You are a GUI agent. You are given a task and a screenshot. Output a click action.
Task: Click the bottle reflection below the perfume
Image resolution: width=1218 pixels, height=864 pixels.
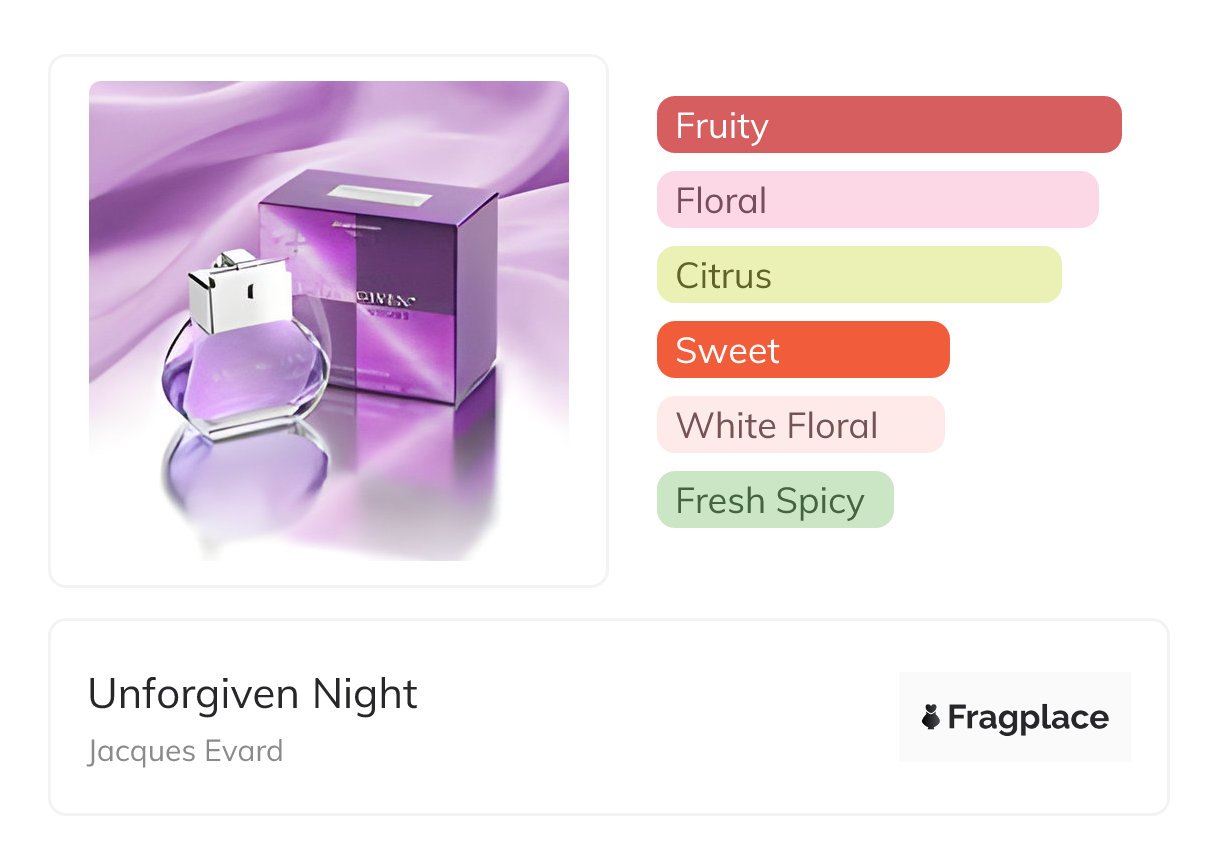(246, 482)
